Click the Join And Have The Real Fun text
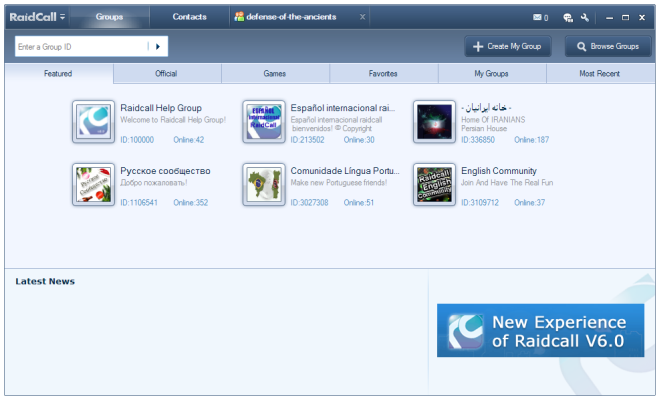The width and height of the screenshot is (660, 400). point(507,183)
